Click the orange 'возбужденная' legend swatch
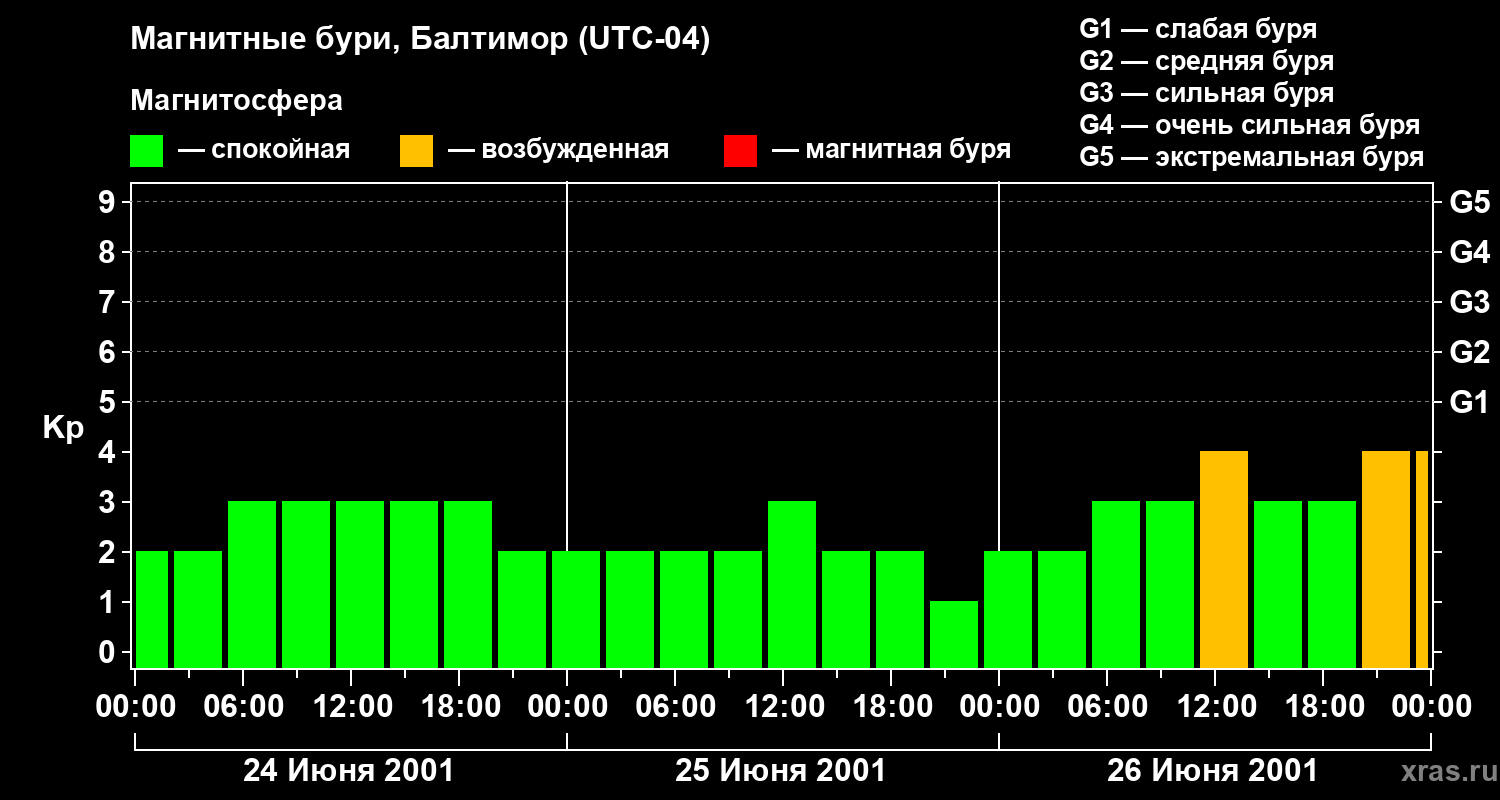1500x800 pixels. [x=416, y=151]
